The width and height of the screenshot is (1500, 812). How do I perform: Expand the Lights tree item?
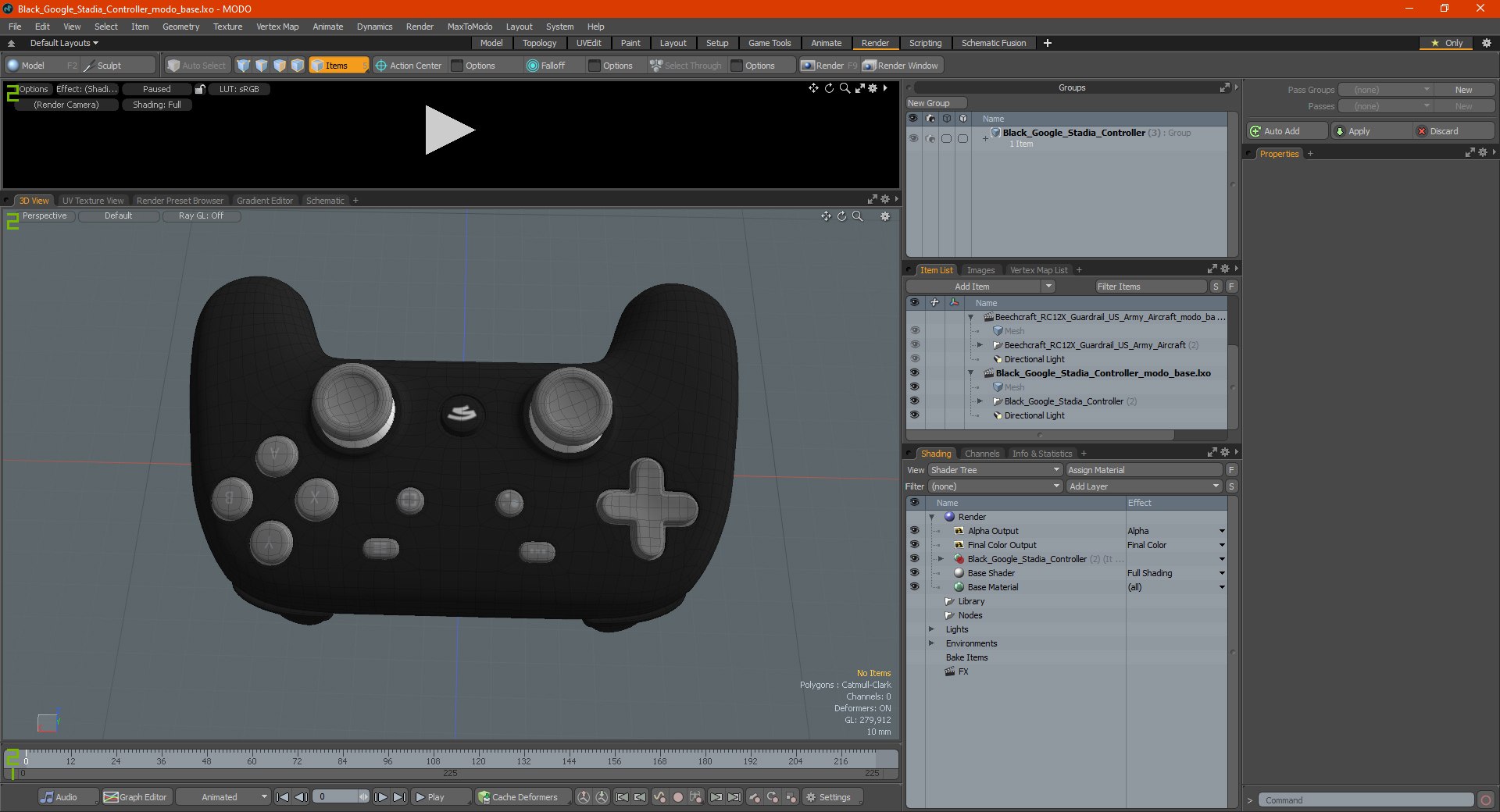[931, 629]
